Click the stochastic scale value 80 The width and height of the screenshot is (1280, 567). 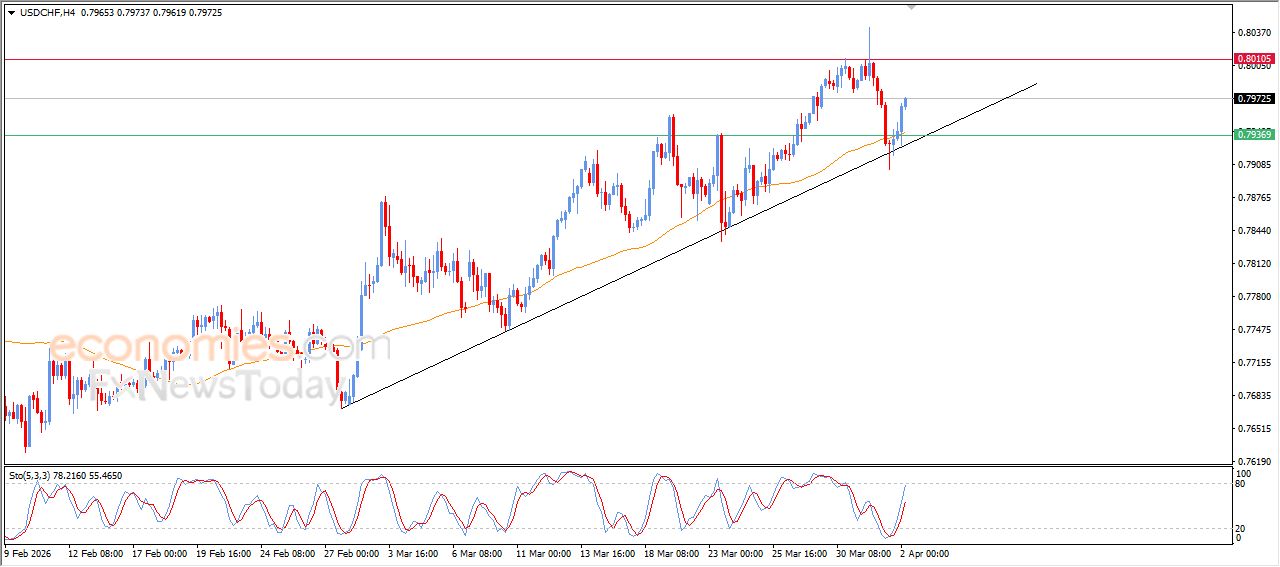pyautogui.click(x=1242, y=484)
